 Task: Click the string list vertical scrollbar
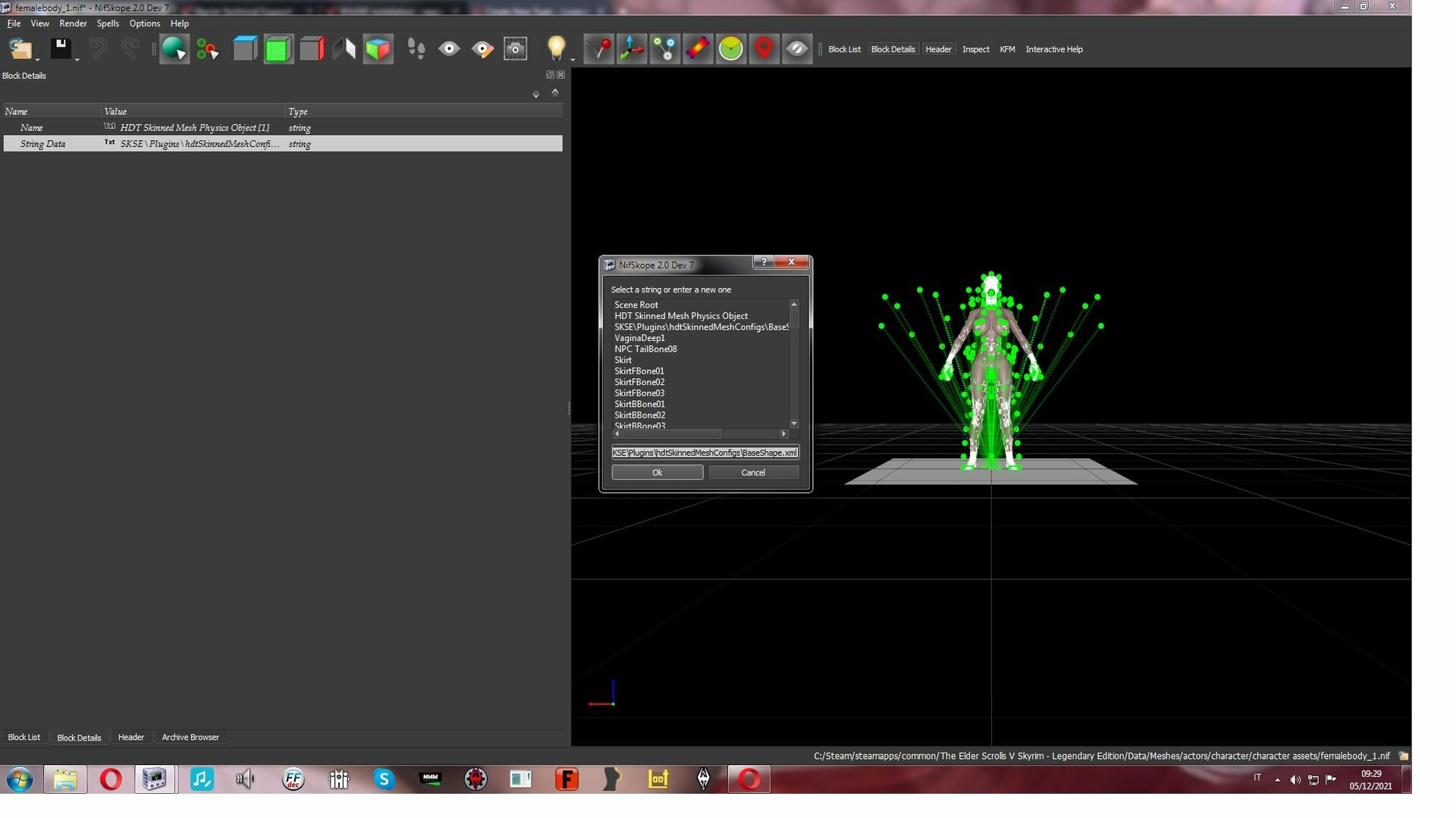coord(794,364)
